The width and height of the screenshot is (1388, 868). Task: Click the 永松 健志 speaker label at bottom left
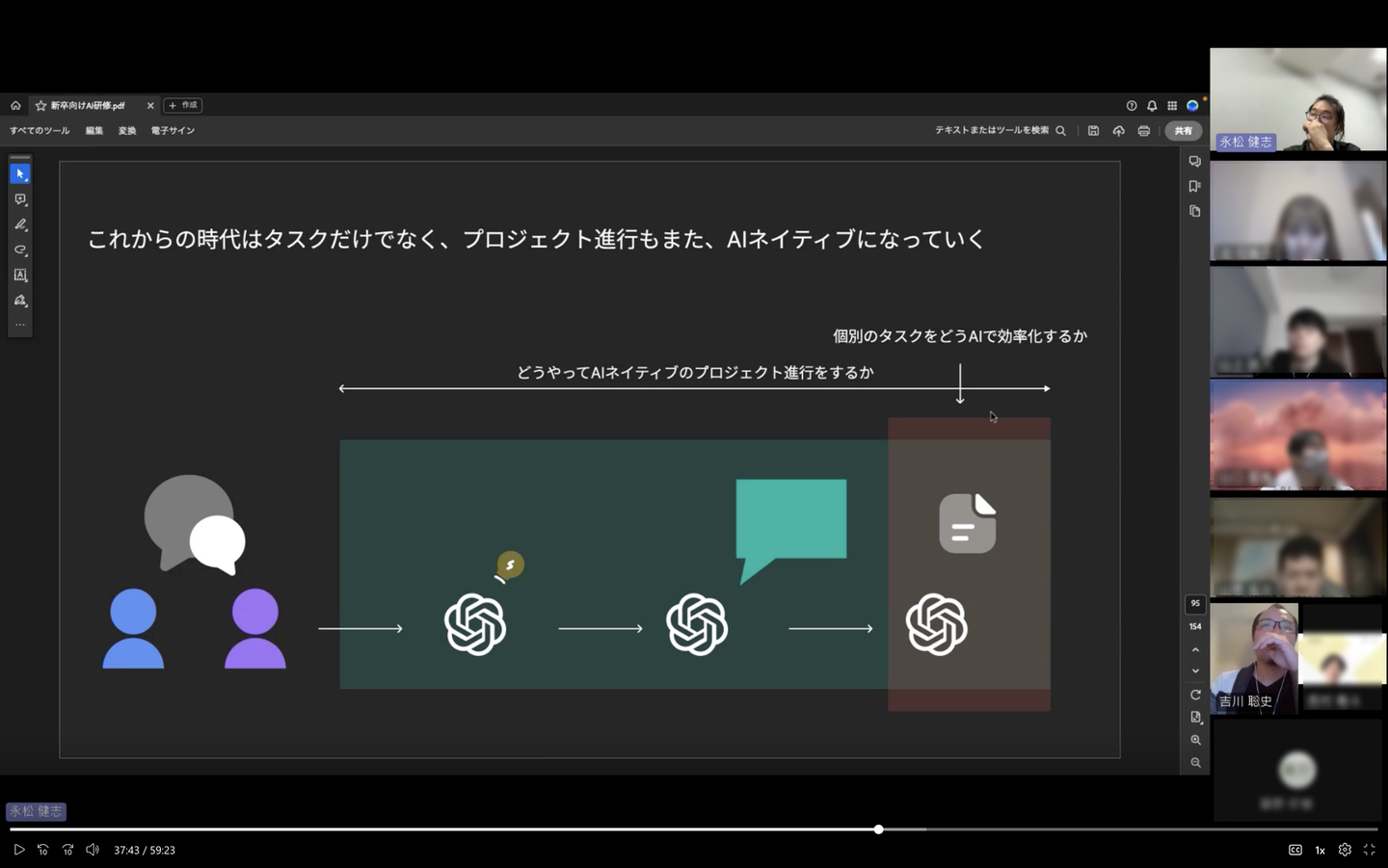click(36, 812)
